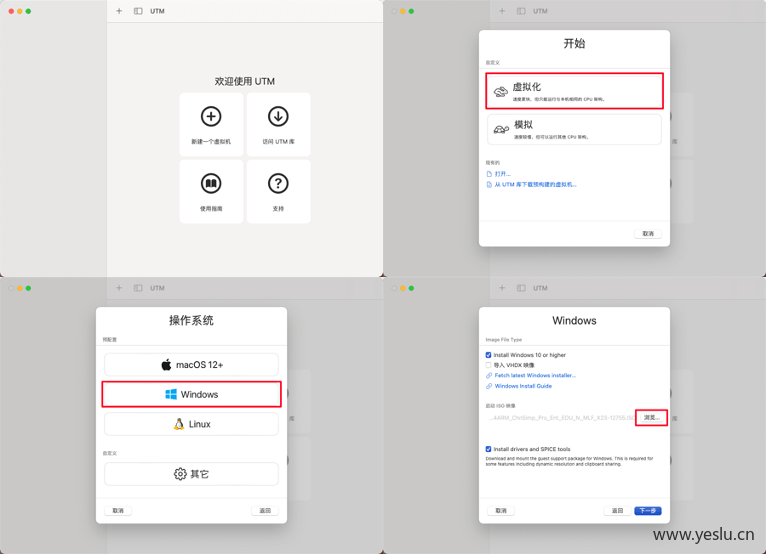Click sidebar toggle icon behind the Windows dialog
Screen dimensions: 766x554
[521, 288]
